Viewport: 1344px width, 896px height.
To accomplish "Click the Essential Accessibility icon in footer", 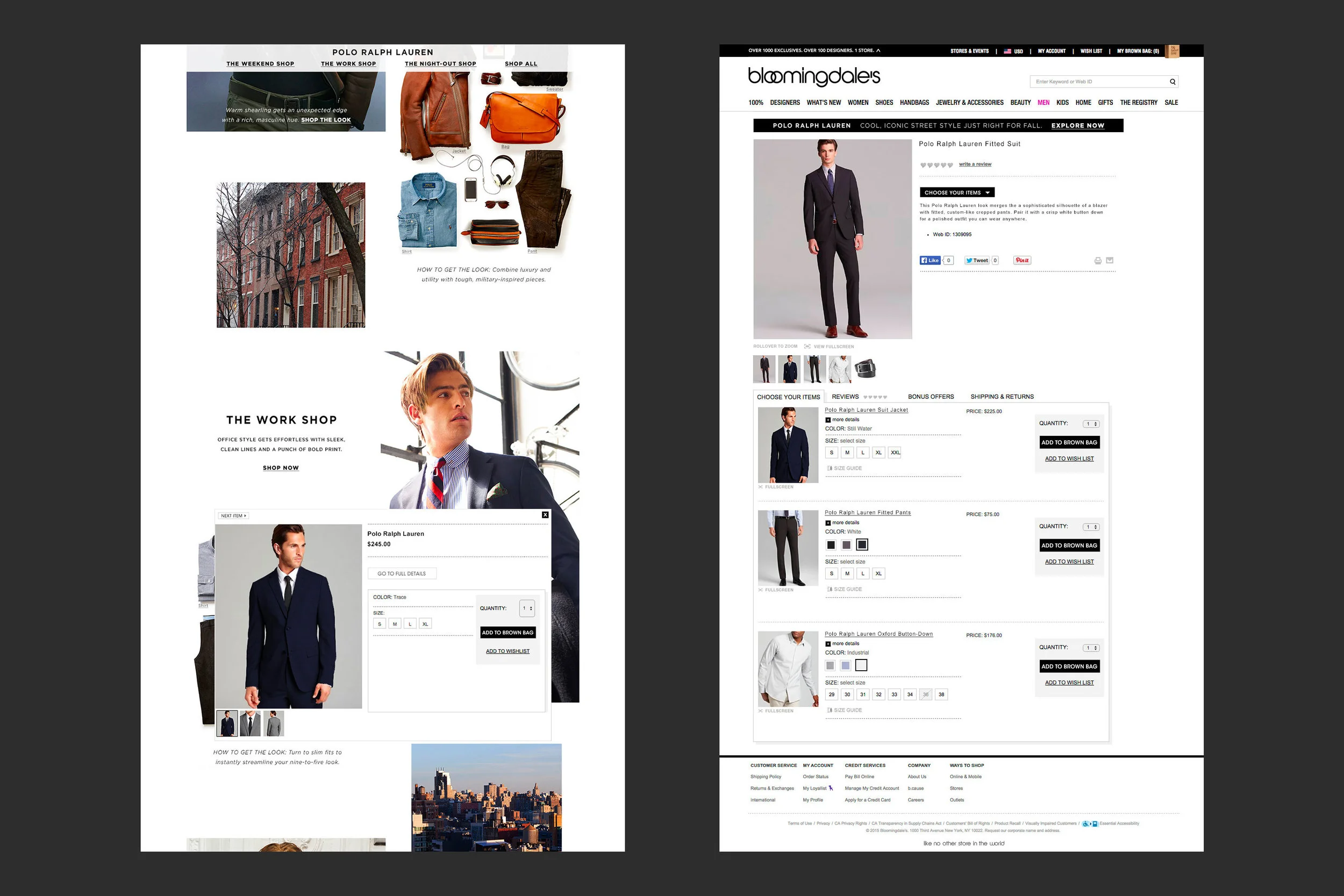I will (x=1090, y=823).
